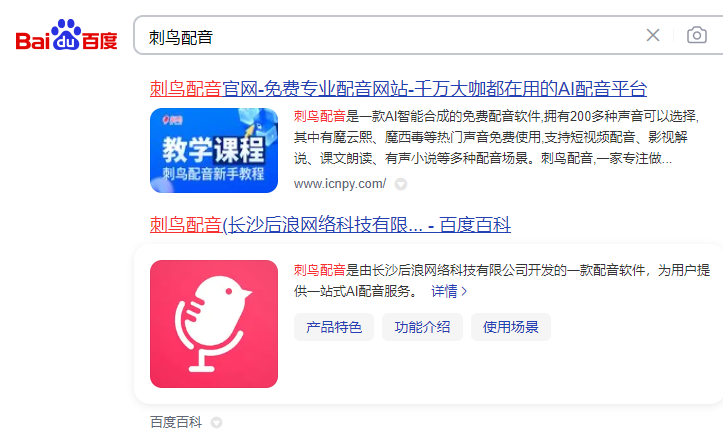Click the Baidu paw logo
This screenshot has width=723, height=441.
click(x=66, y=34)
